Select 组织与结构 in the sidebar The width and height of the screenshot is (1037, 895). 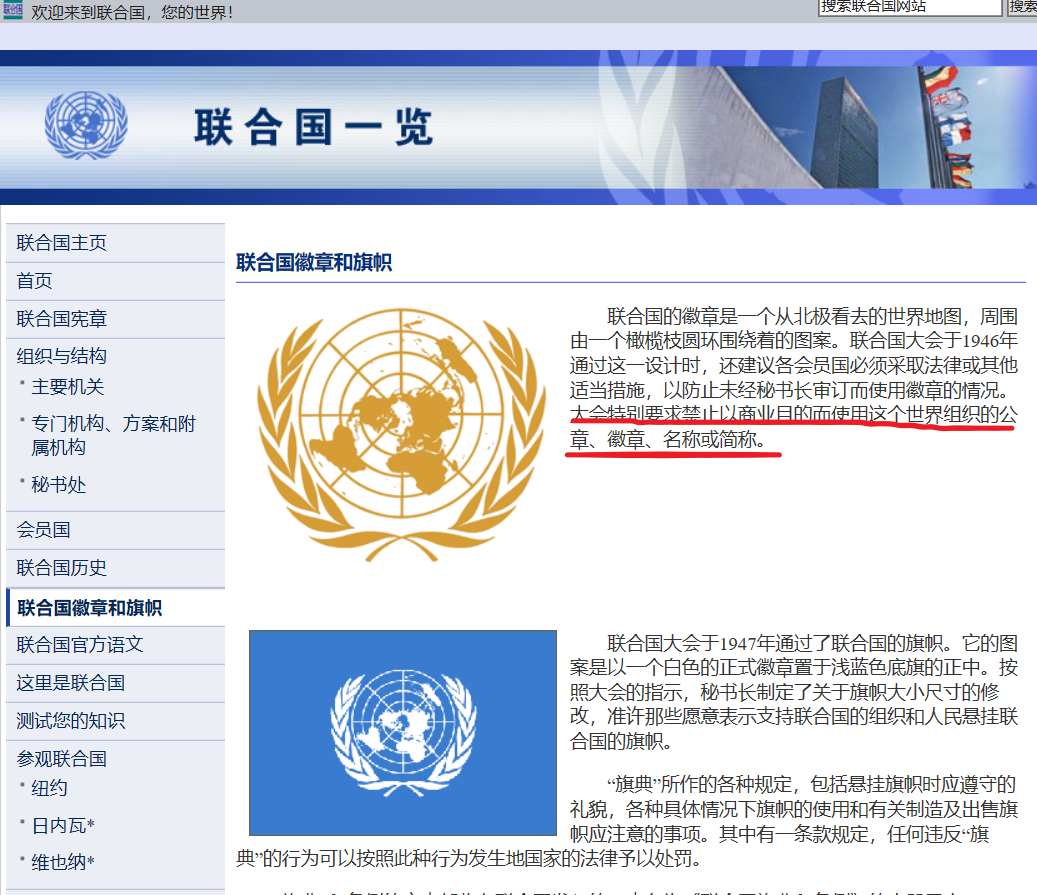[62, 356]
